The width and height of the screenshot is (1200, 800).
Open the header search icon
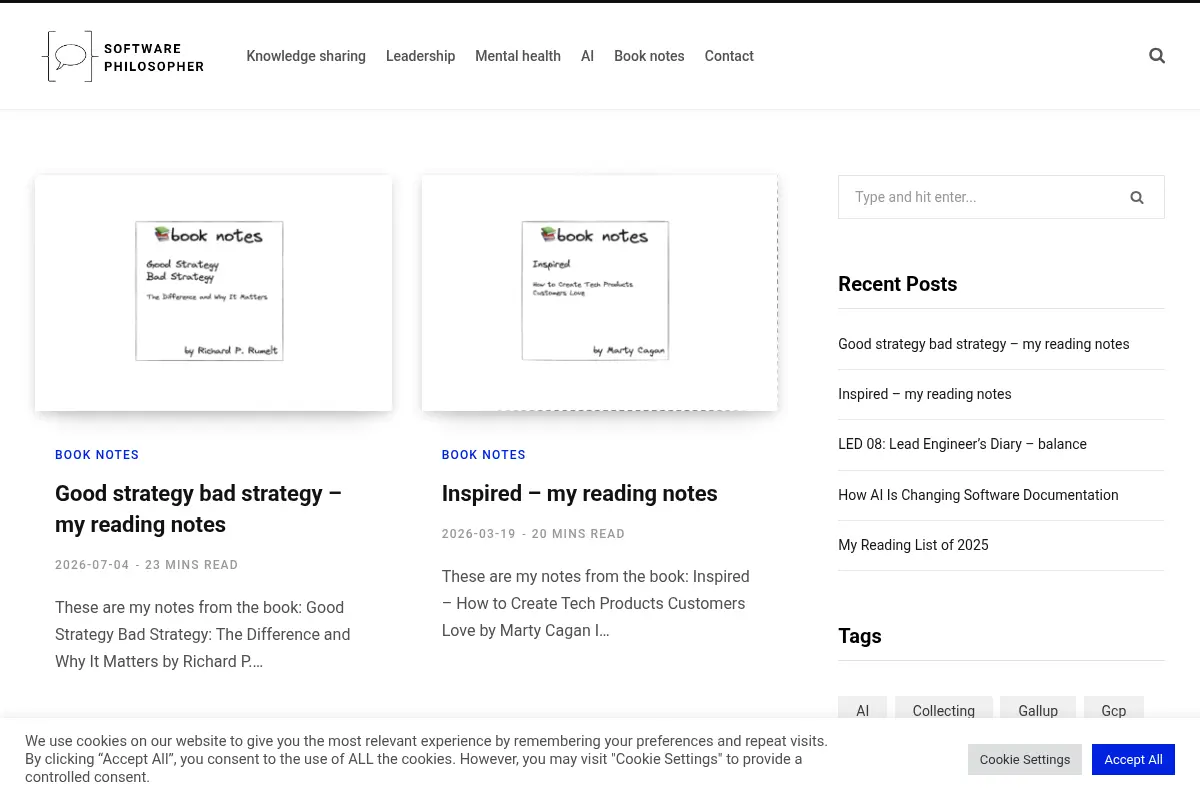(x=1157, y=56)
